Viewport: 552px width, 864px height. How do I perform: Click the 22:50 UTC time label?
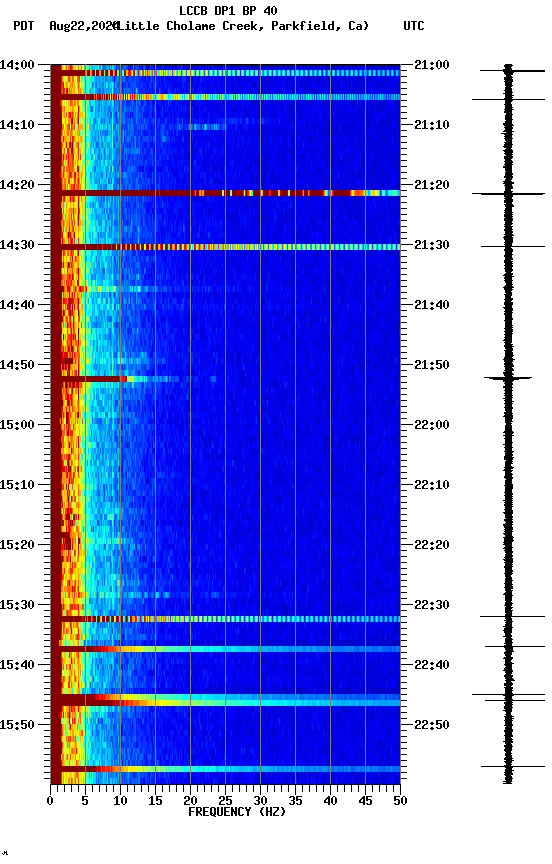[431, 725]
